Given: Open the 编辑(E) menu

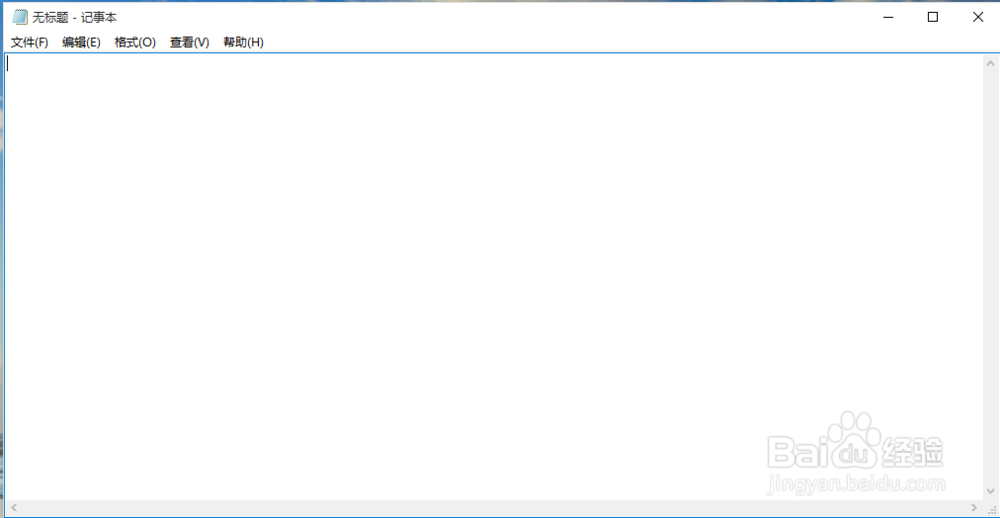Looking at the screenshot, I should [x=82, y=43].
